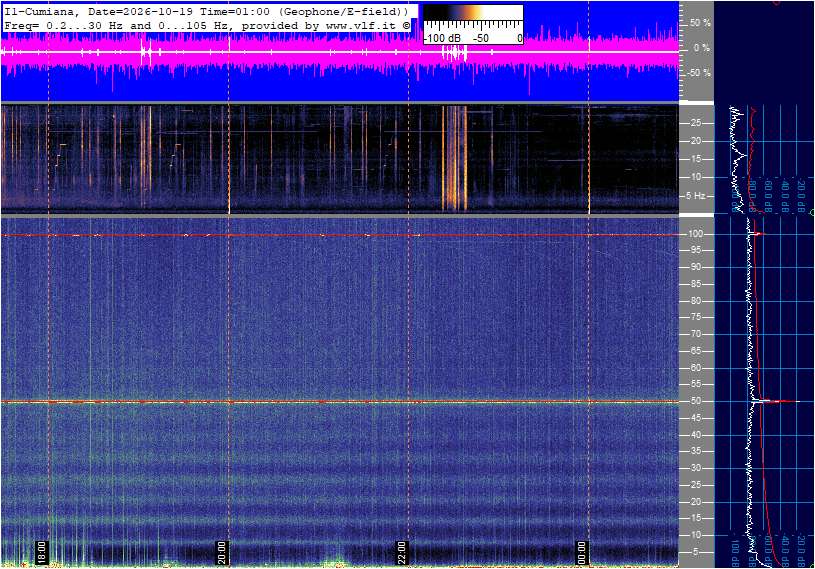Click the 55 tick on E-field frequency axis
Viewport: 815px width, 569px height.
(695, 385)
